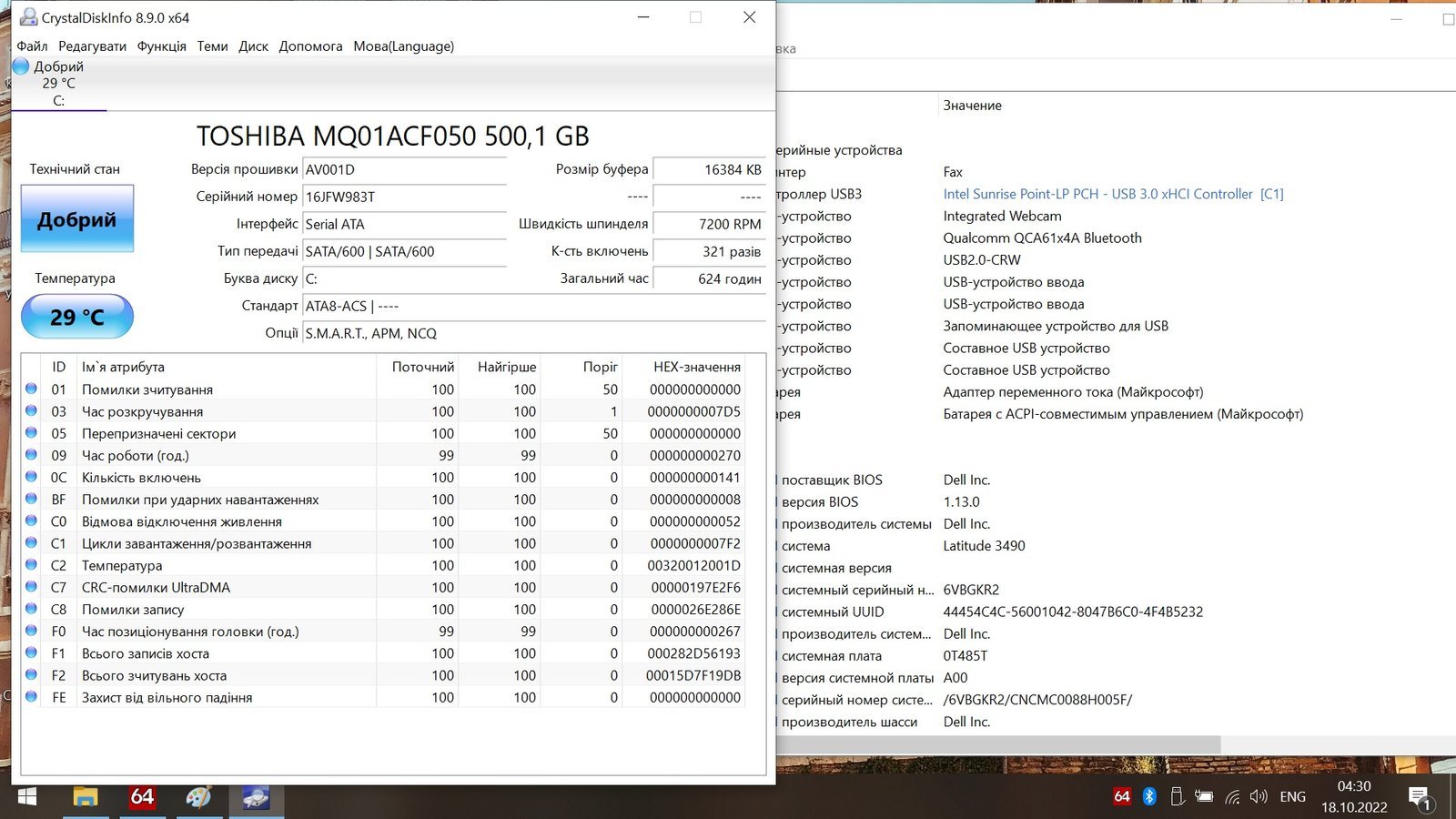Click the serial number field 16JFW983T
The width and height of the screenshot is (1456, 819).
[404, 197]
